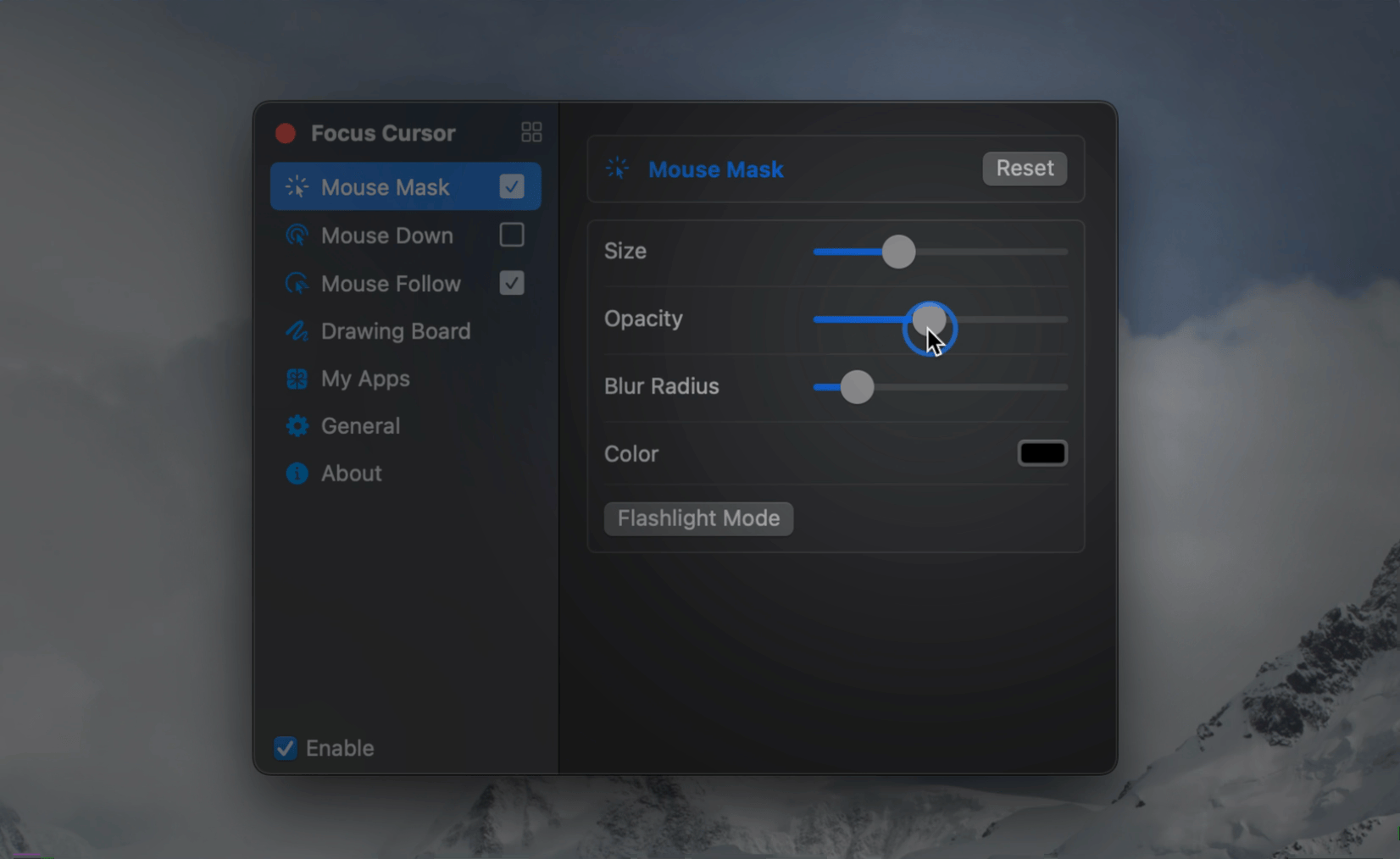The image size is (1400, 859).
Task: Click the Mouse Mask sparkle cursor icon in sidebar
Action: coord(297,187)
